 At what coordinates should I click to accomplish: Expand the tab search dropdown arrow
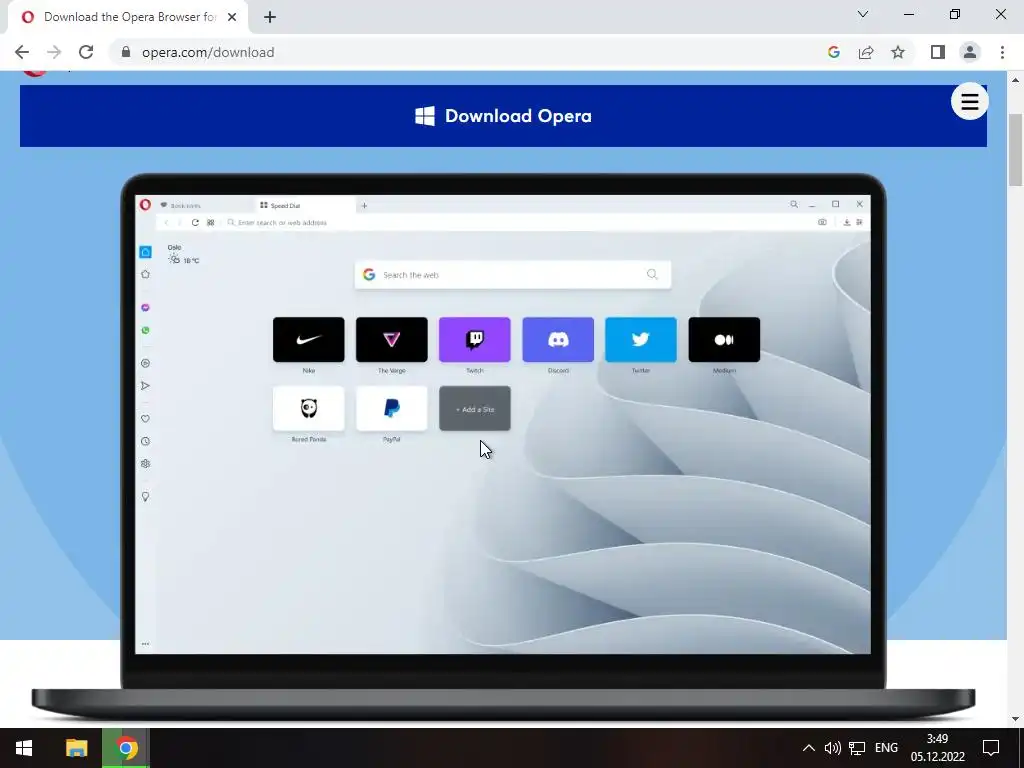coord(863,14)
